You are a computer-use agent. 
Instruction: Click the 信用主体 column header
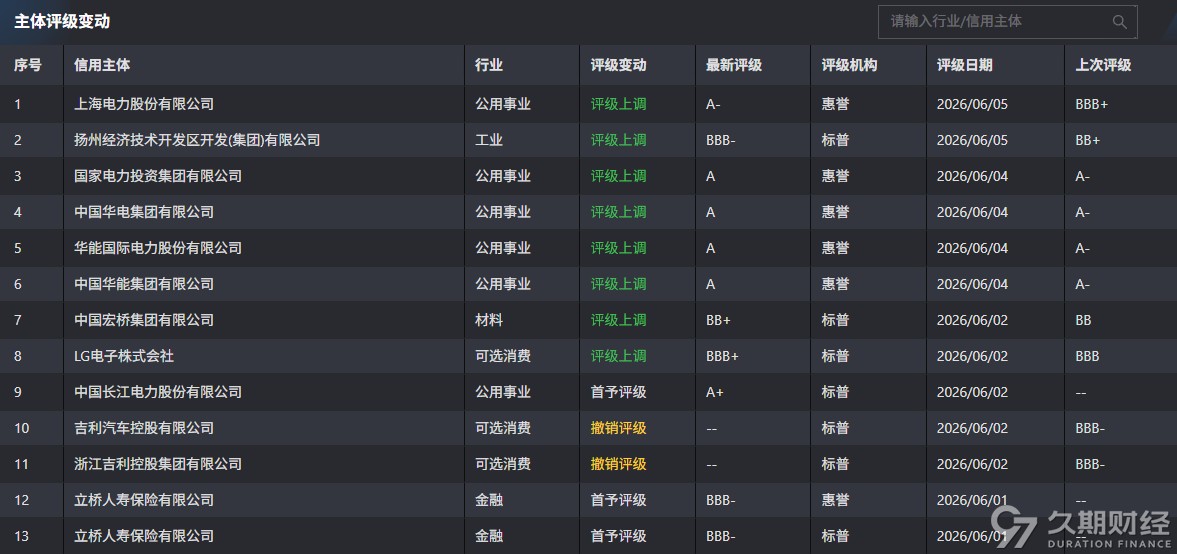click(102, 65)
